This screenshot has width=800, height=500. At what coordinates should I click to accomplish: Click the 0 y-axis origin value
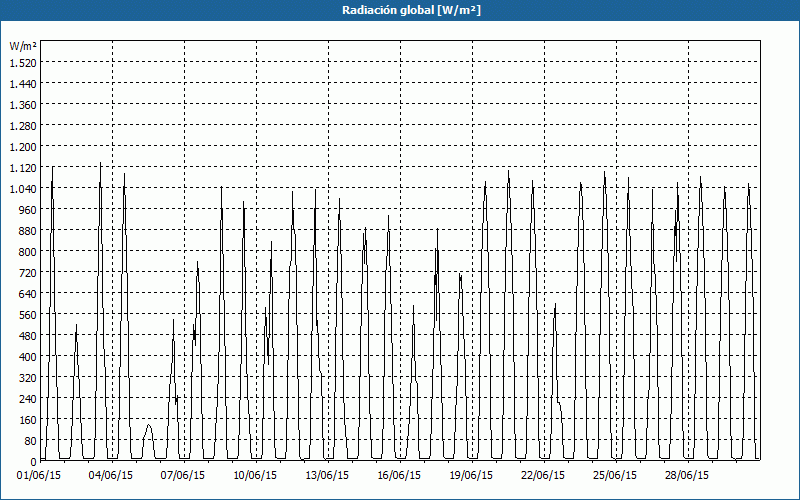tap(34, 462)
